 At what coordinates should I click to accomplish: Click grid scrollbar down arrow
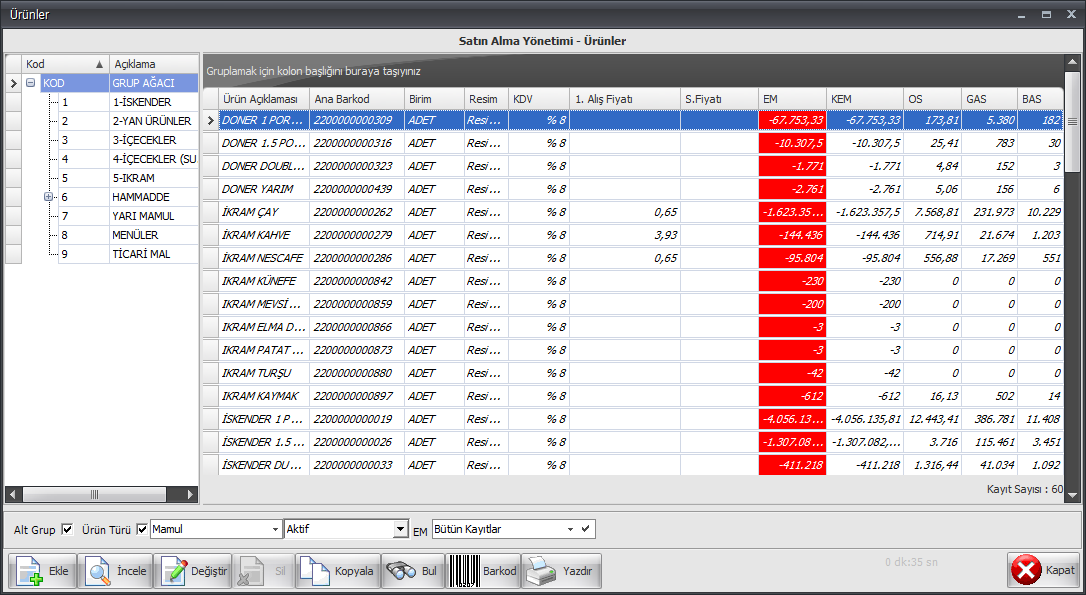click(1073, 495)
